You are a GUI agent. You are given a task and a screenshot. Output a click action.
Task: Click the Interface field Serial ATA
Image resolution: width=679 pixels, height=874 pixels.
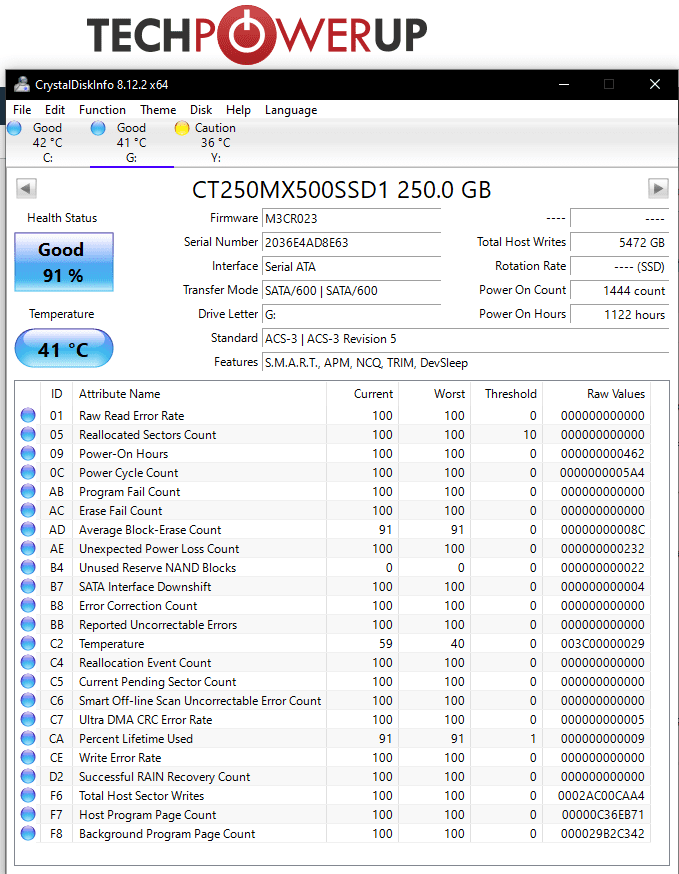click(x=351, y=266)
